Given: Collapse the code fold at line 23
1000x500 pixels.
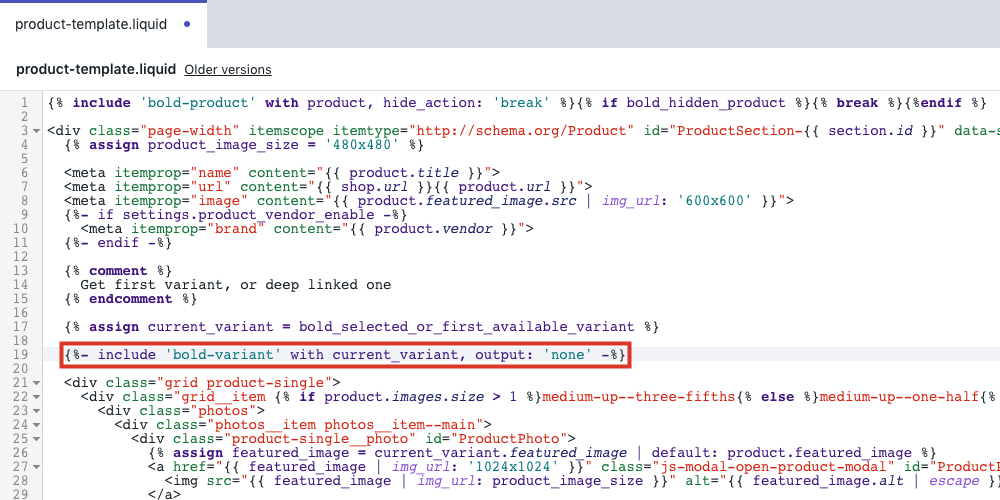Looking at the screenshot, I should [36, 411].
